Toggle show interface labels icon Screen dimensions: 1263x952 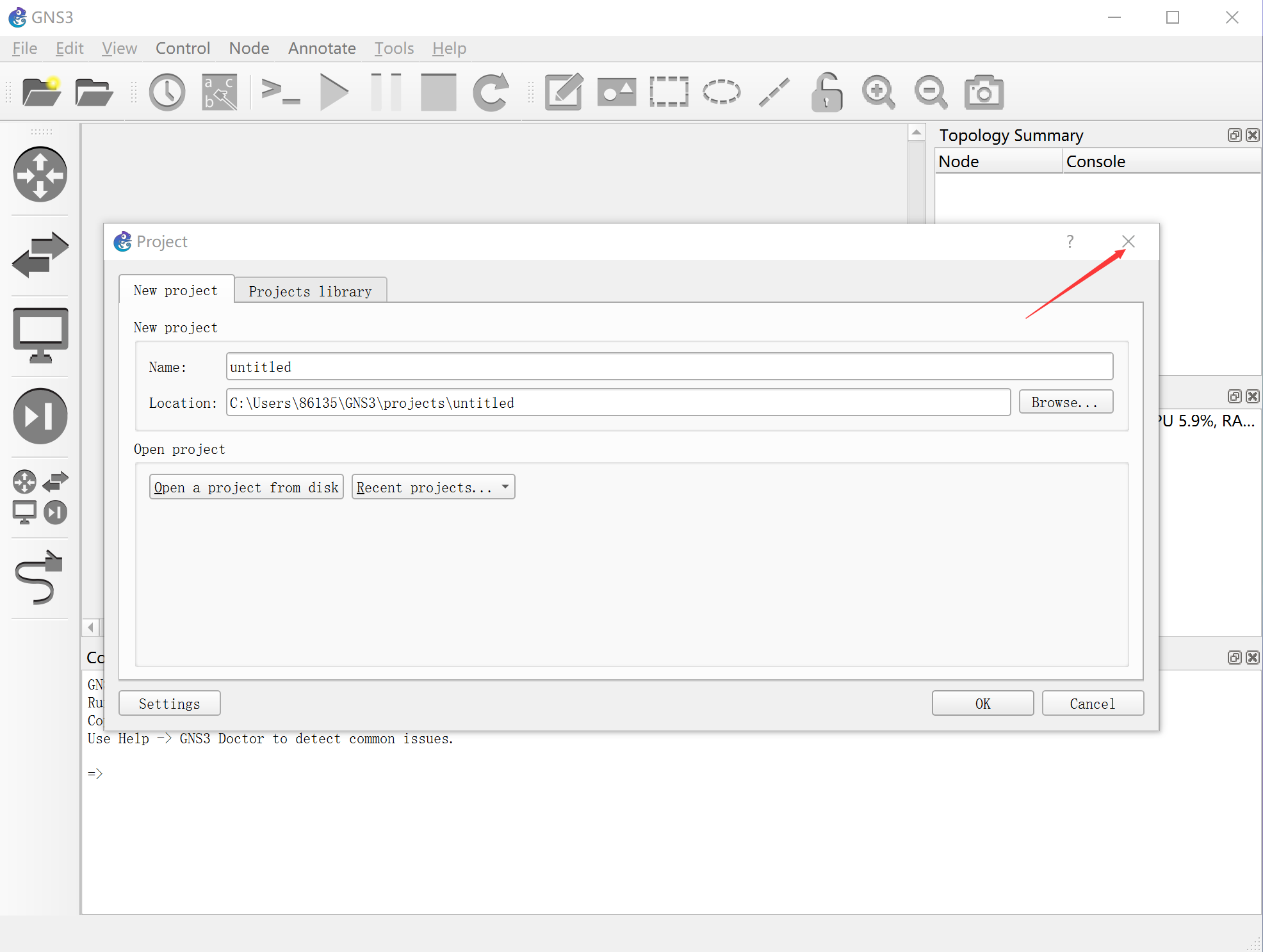click(220, 92)
